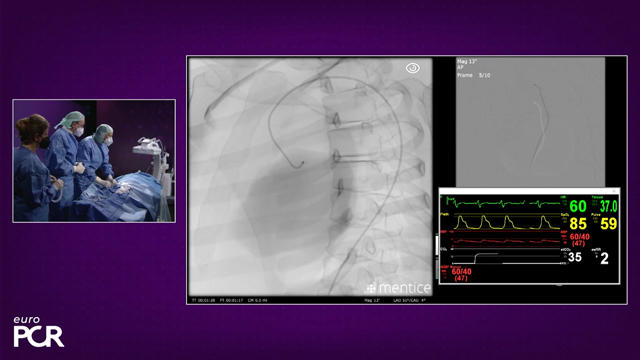Click the white capnography waveform
The height and width of the screenshot is (360, 640).
pos(506,258)
